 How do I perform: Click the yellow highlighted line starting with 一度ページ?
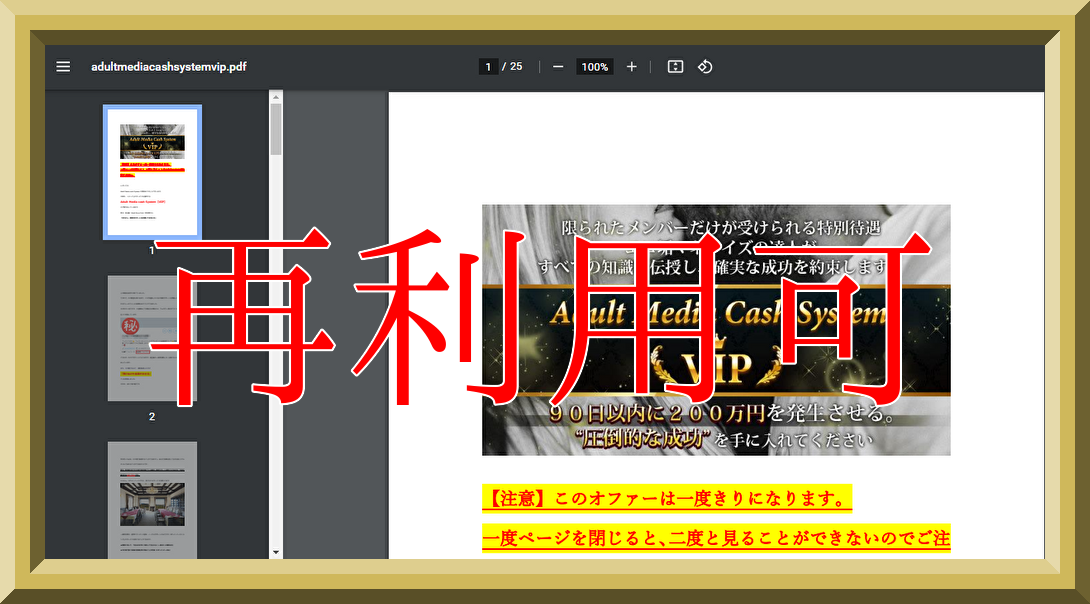(716, 539)
